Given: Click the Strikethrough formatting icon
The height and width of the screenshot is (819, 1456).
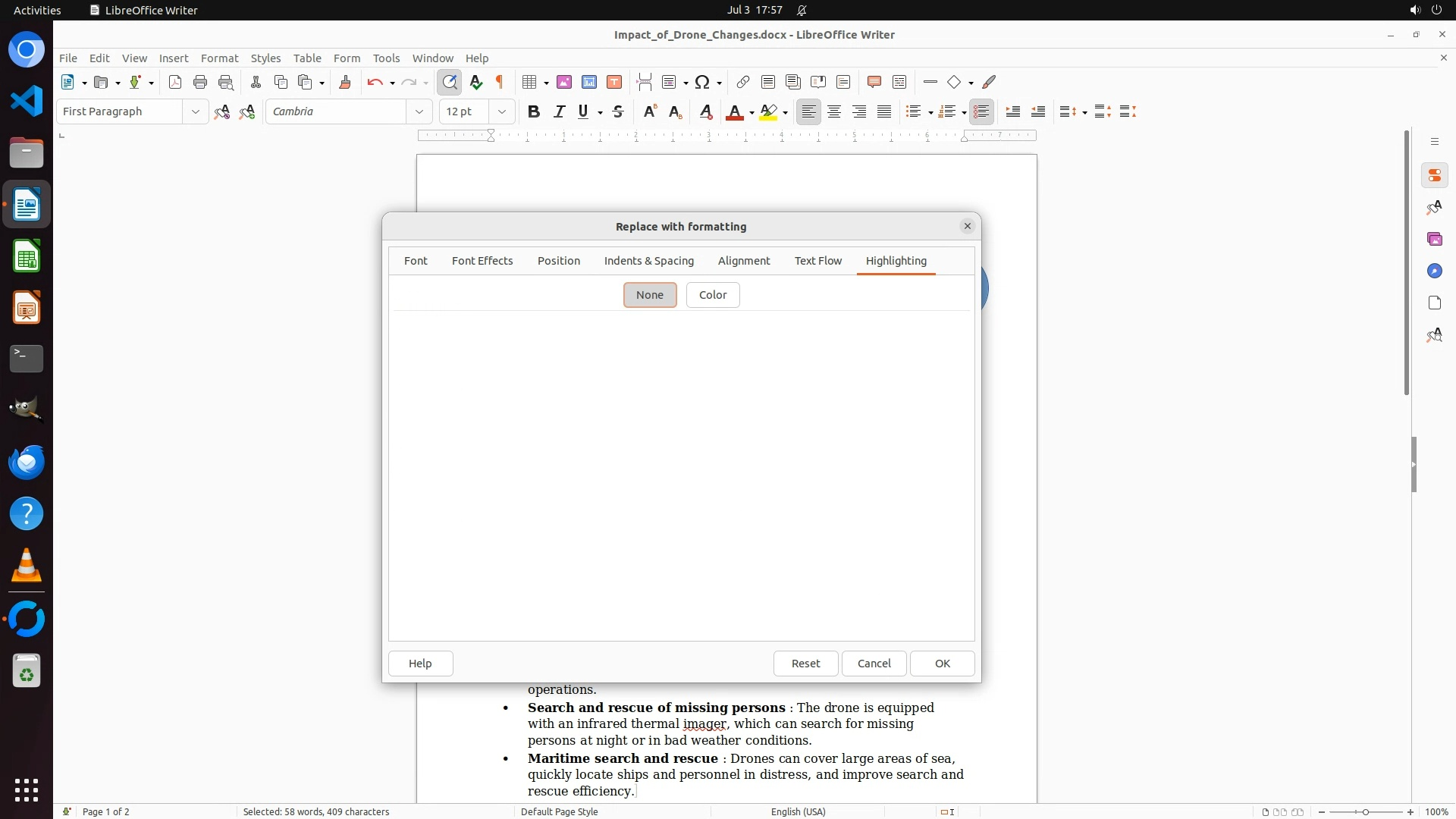Looking at the screenshot, I should pyautogui.click(x=618, y=111).
